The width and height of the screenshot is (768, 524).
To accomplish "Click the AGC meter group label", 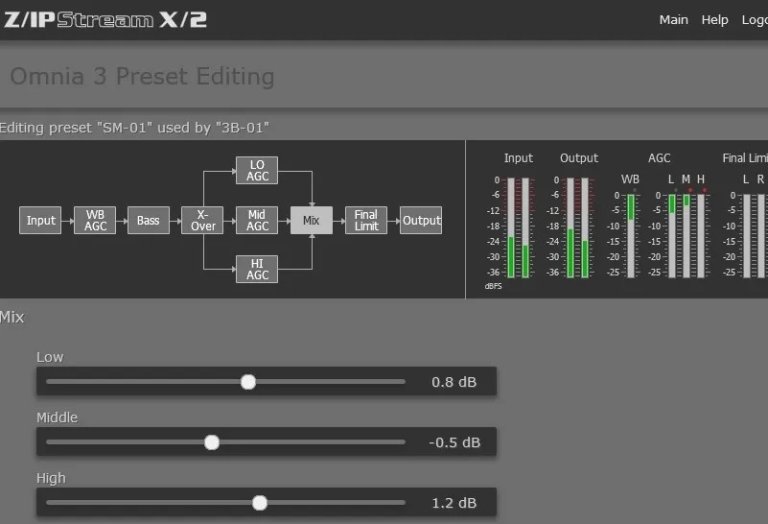I will click(x=659, y=158).
